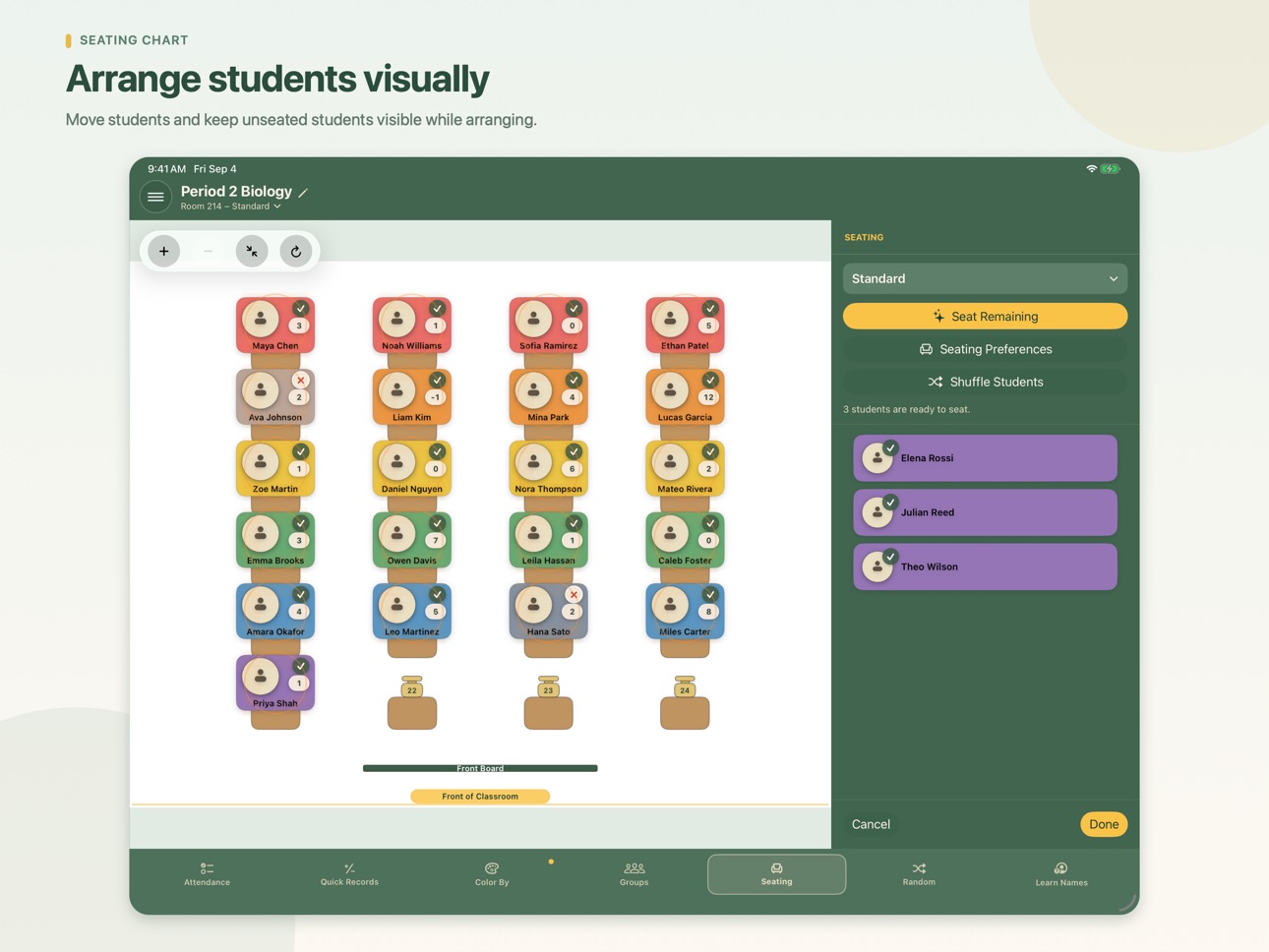Zoom in with the plus button
This screenshot has width=1269, height=952.
[x=164, y=252]
